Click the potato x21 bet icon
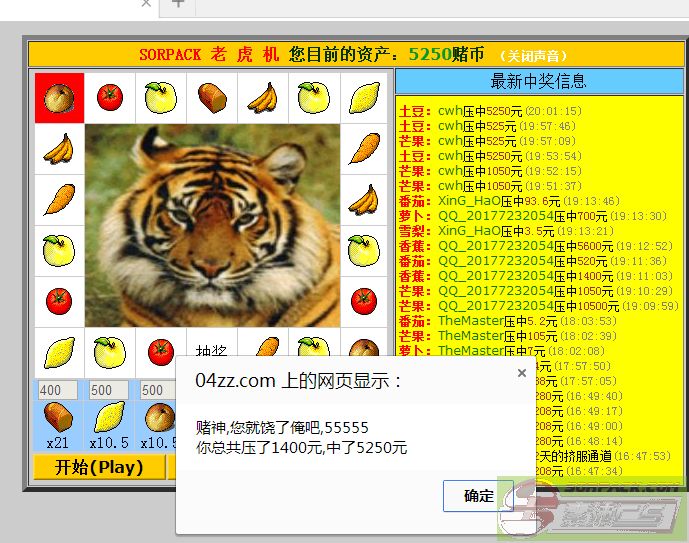Viewport: 689px width, 543px height. click(x=58, y=417)
